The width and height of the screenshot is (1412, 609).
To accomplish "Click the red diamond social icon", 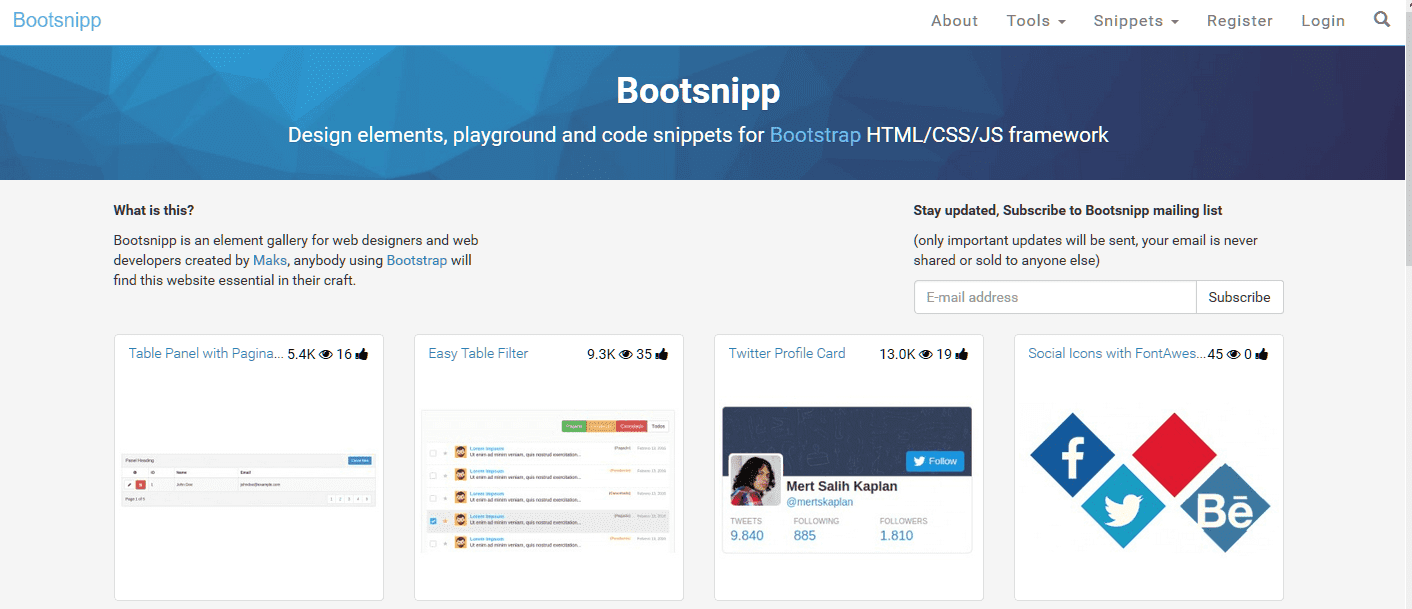I will click(x=1173, y=456).
